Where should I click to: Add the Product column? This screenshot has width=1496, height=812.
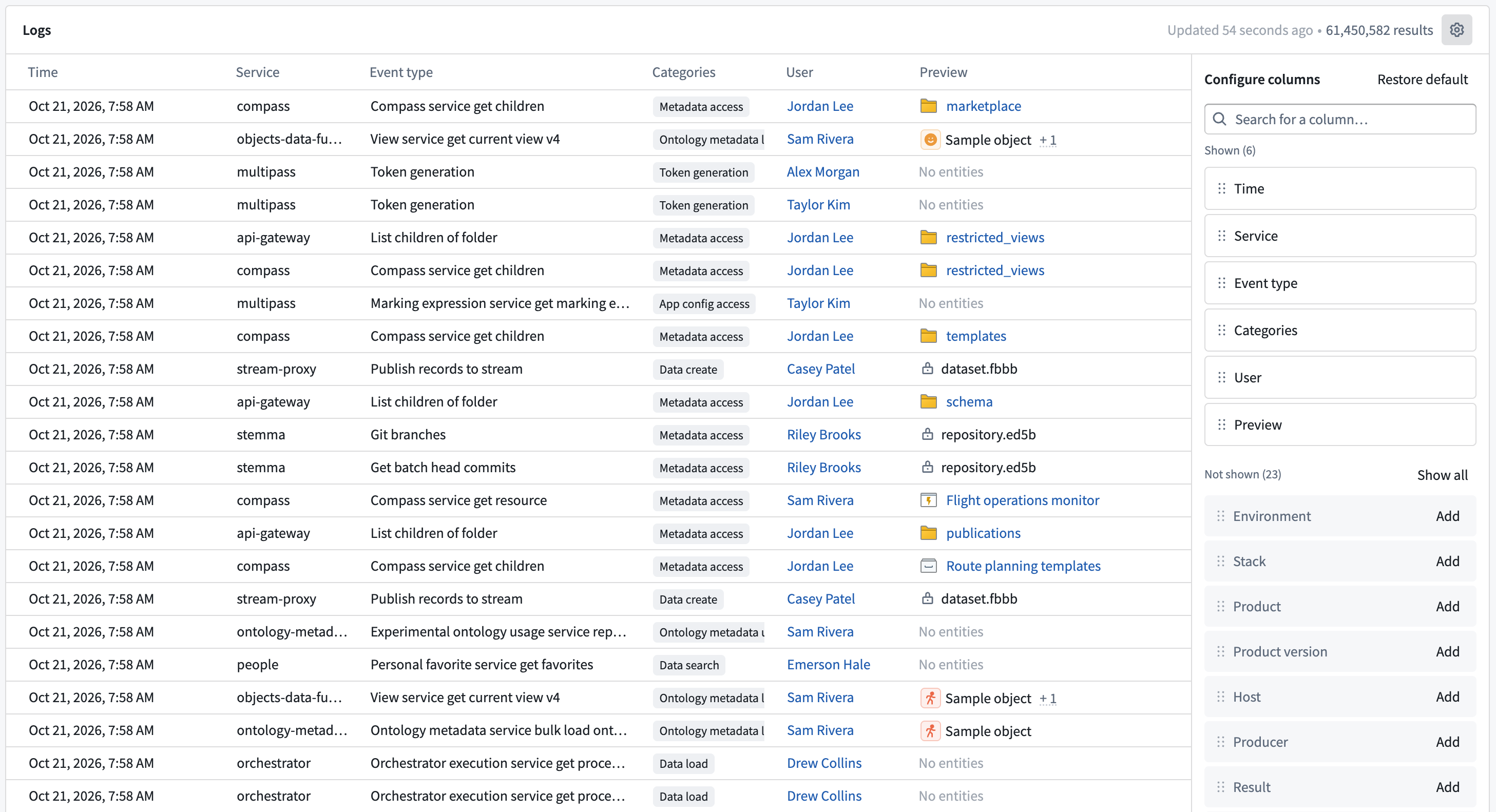pos(1447,607)
